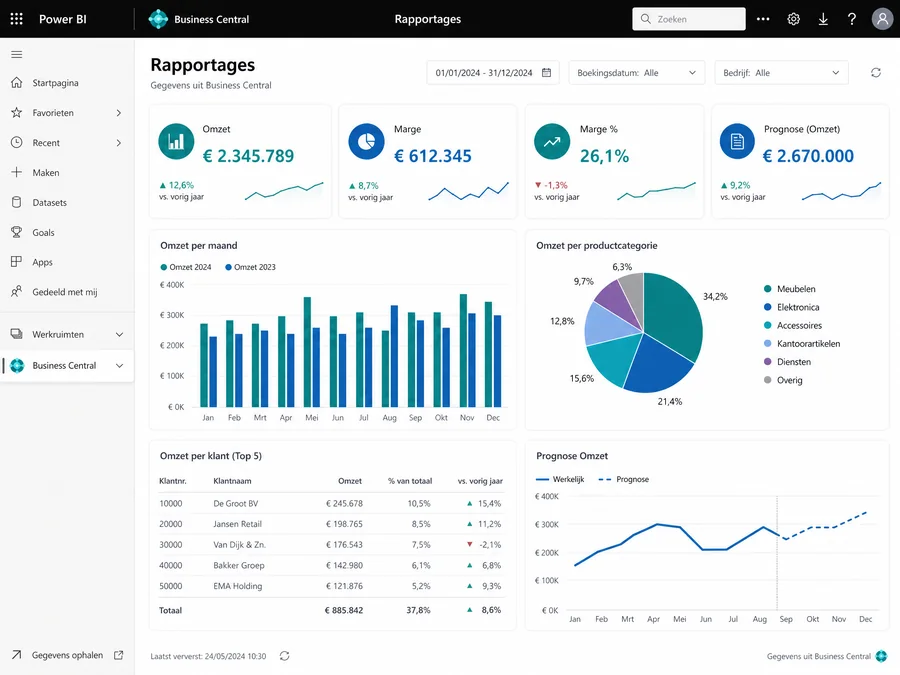Open Goals in sidebar
Screen dimensions: 900x675
67,232
